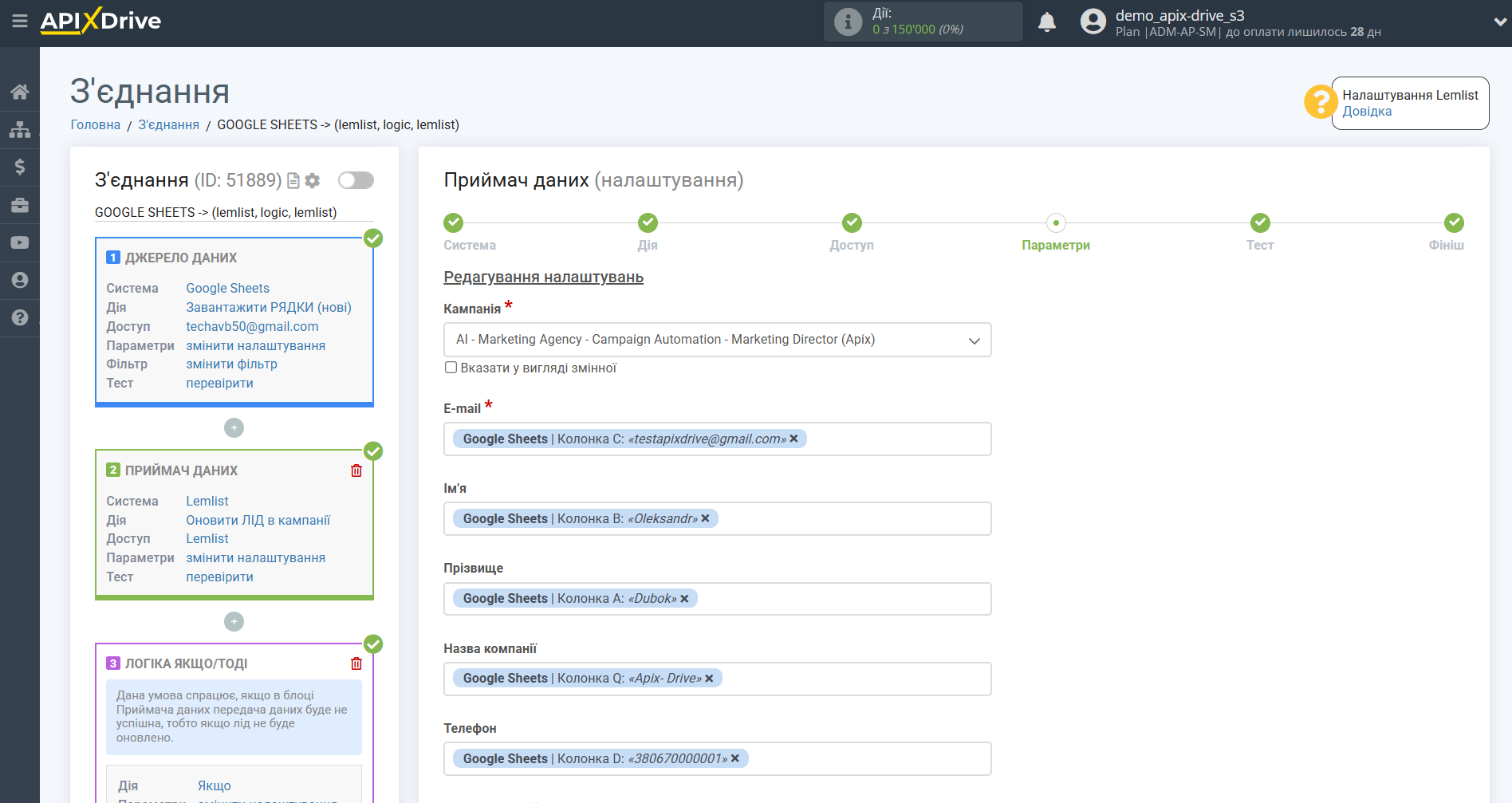The image size is (1512, 803).
Task: Expand the account dropdown chevron
Action: pos(1500,22)
